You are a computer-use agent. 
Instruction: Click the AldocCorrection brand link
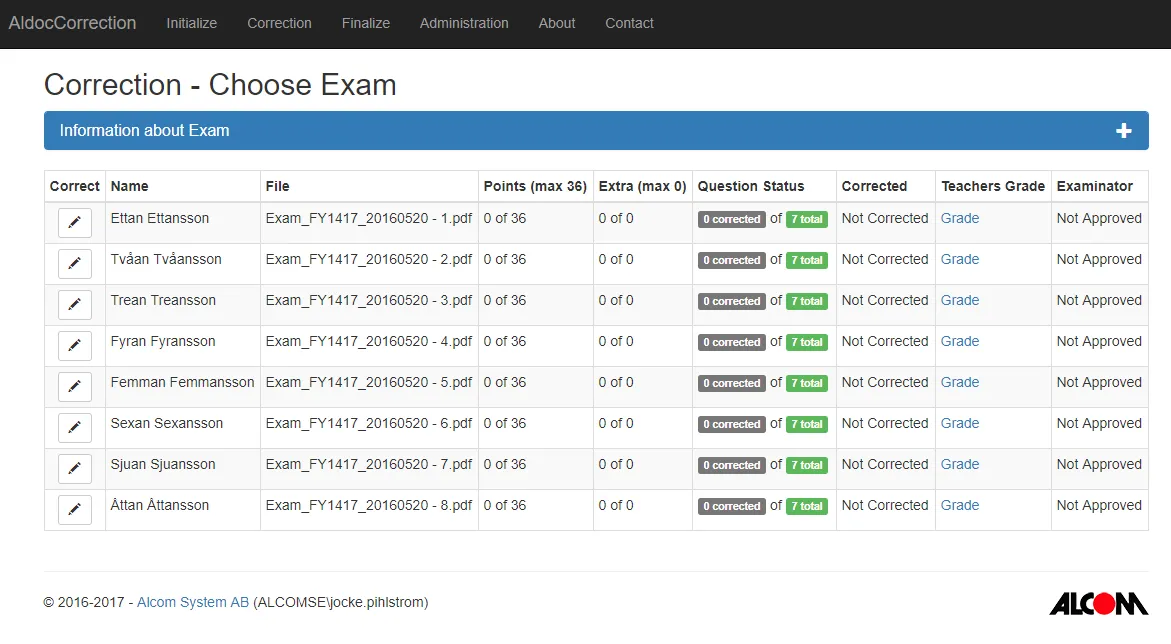[x=72, y=23]
